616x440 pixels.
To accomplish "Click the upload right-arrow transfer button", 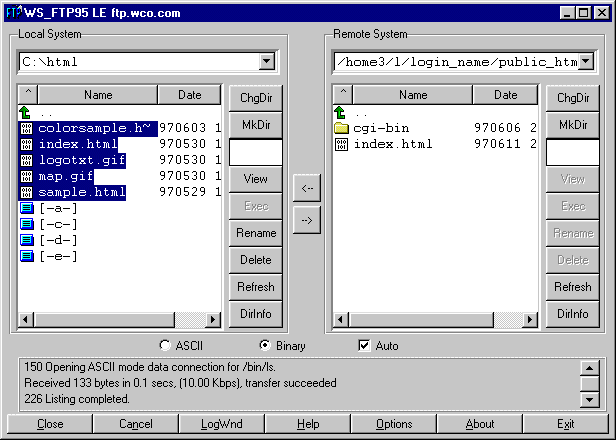I will 307,220.
